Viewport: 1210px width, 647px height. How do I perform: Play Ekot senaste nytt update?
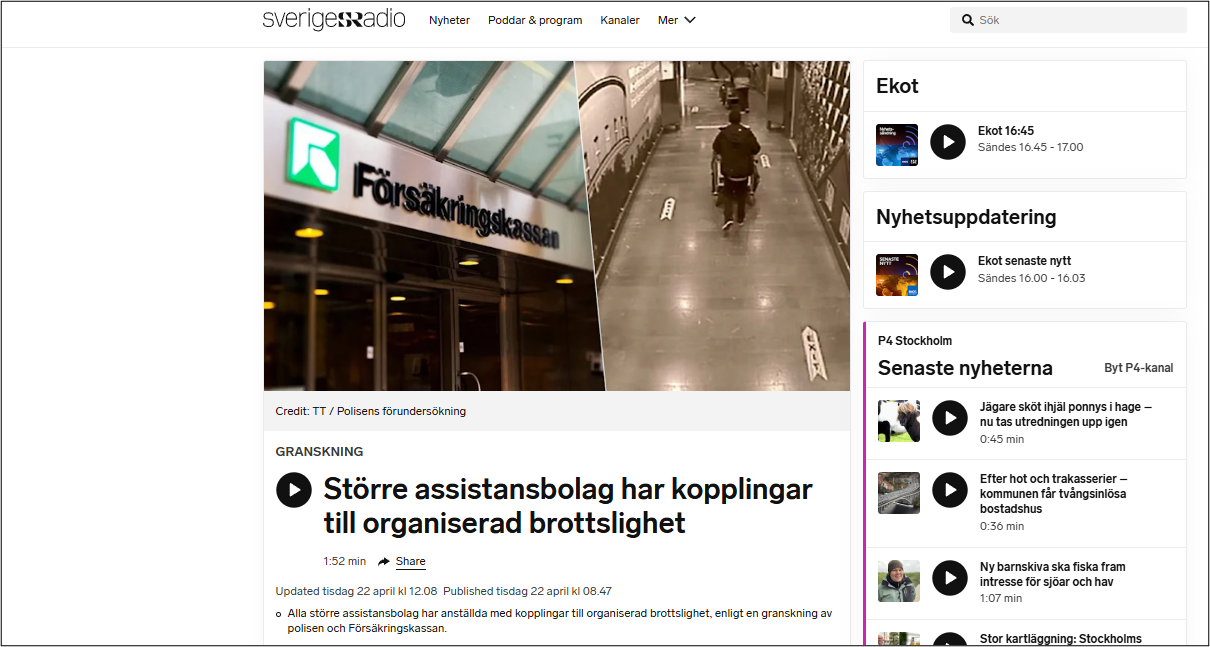(948, 272)
